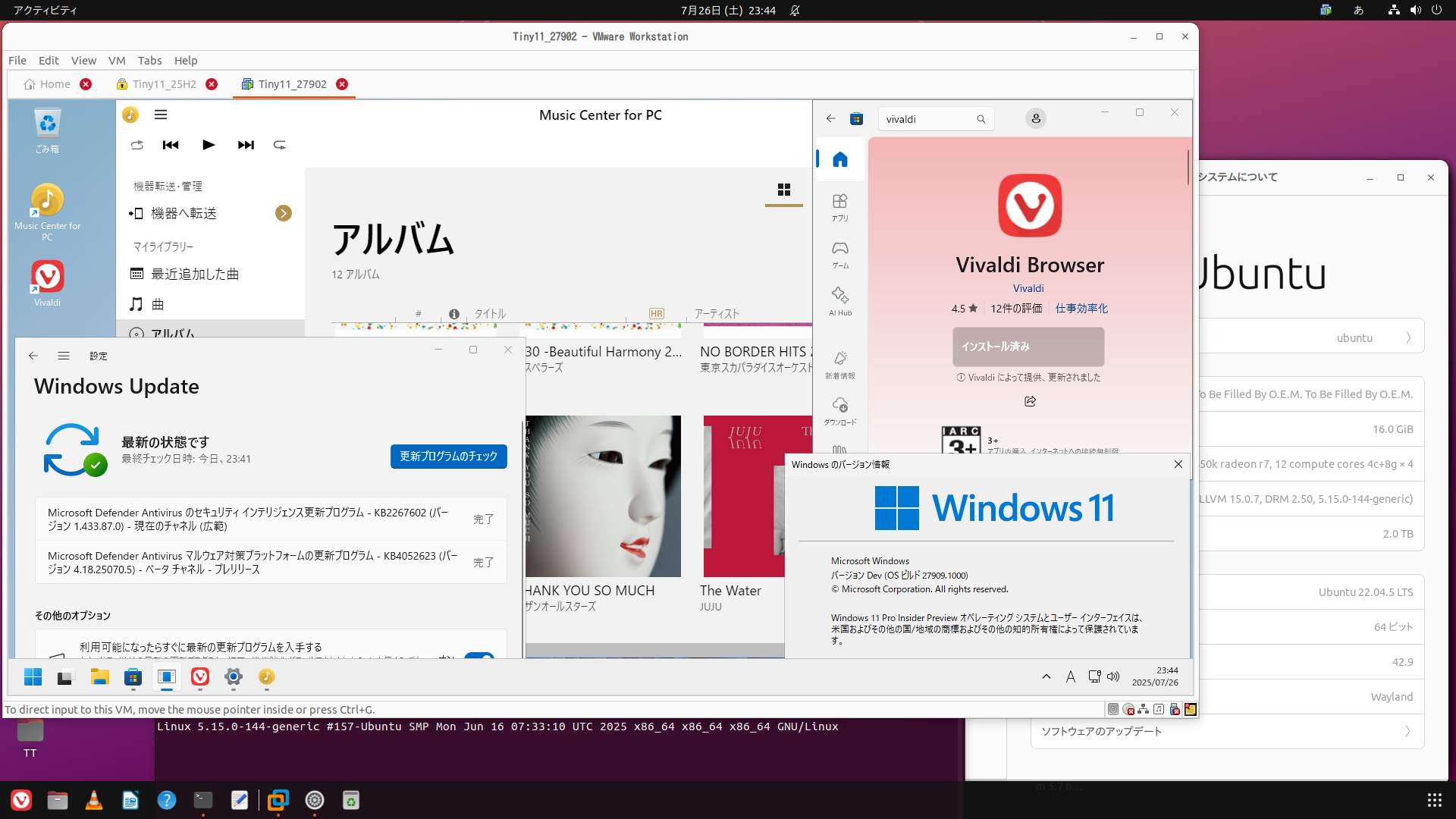Click 更新プログラムのチェック button
The width and height of the screenshot is (1456, 819).
pyautogui.click(x=448, y=456)
